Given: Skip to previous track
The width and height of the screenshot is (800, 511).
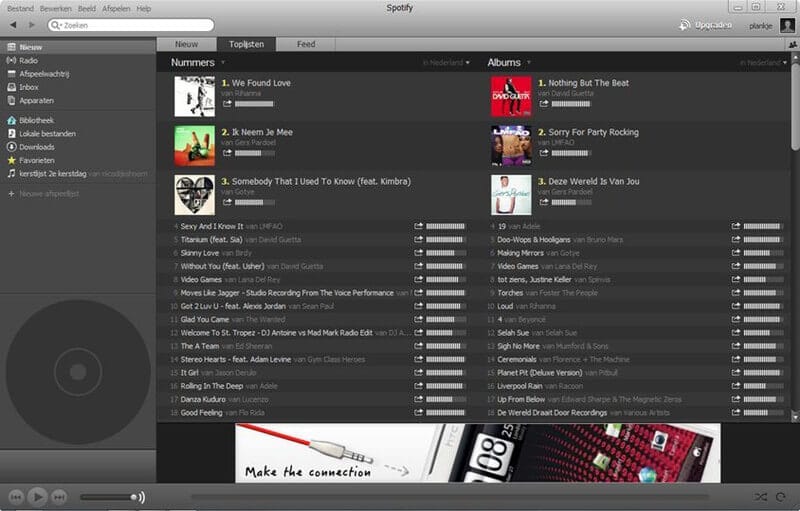Looking at the screenshot, I should tap(16, 497).
